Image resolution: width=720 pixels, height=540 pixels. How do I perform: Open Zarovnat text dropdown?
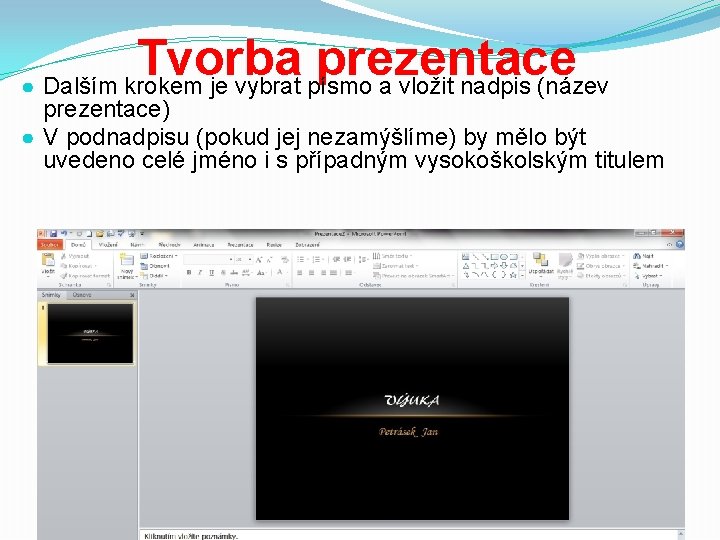395,266
